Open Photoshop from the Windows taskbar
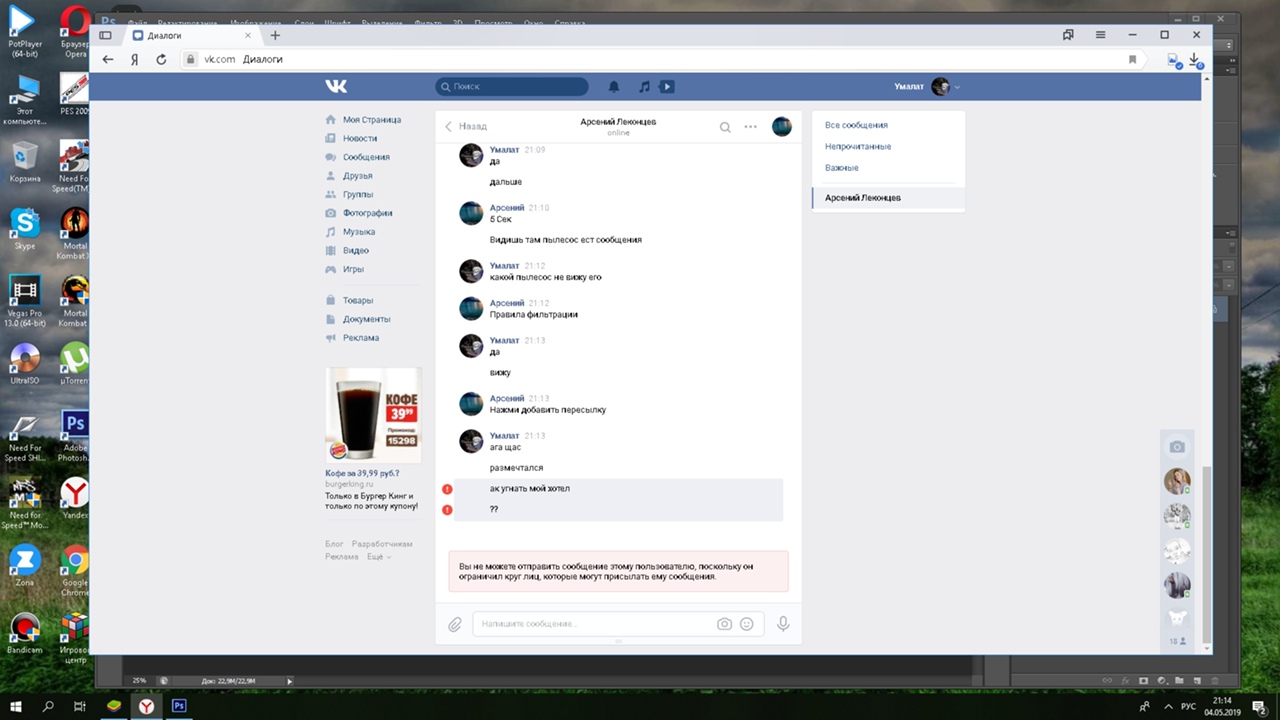 click(x=179, y=706)
